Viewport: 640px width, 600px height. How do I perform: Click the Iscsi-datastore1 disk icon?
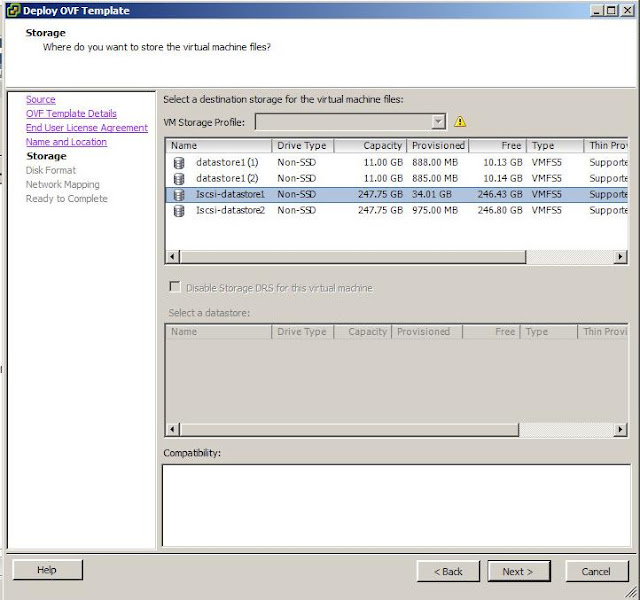tap(179, 195)
